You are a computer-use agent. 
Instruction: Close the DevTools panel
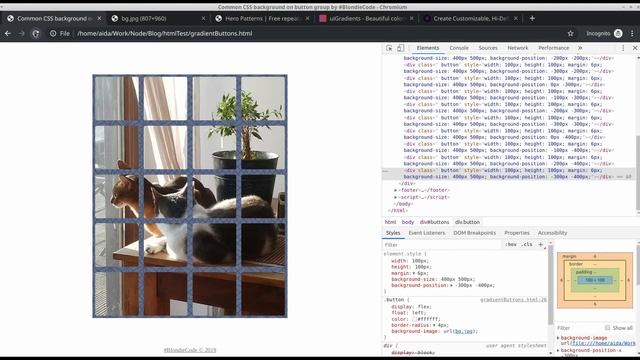[635, 48]
